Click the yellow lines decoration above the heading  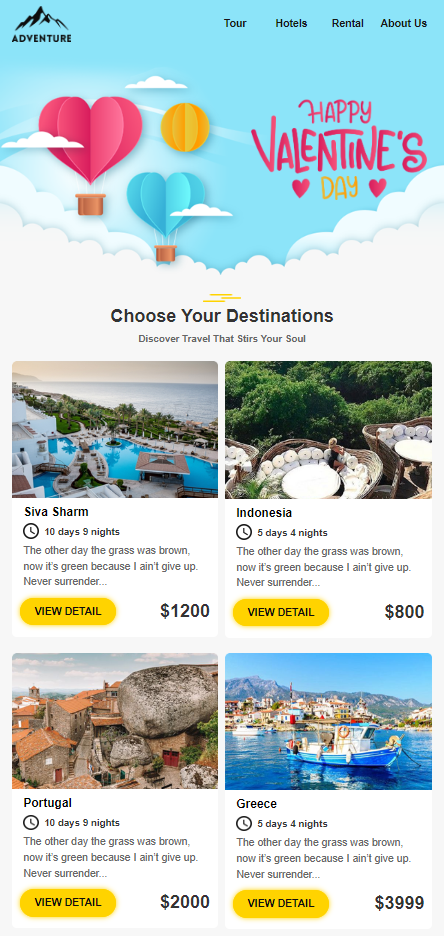[x=222, y=297]
